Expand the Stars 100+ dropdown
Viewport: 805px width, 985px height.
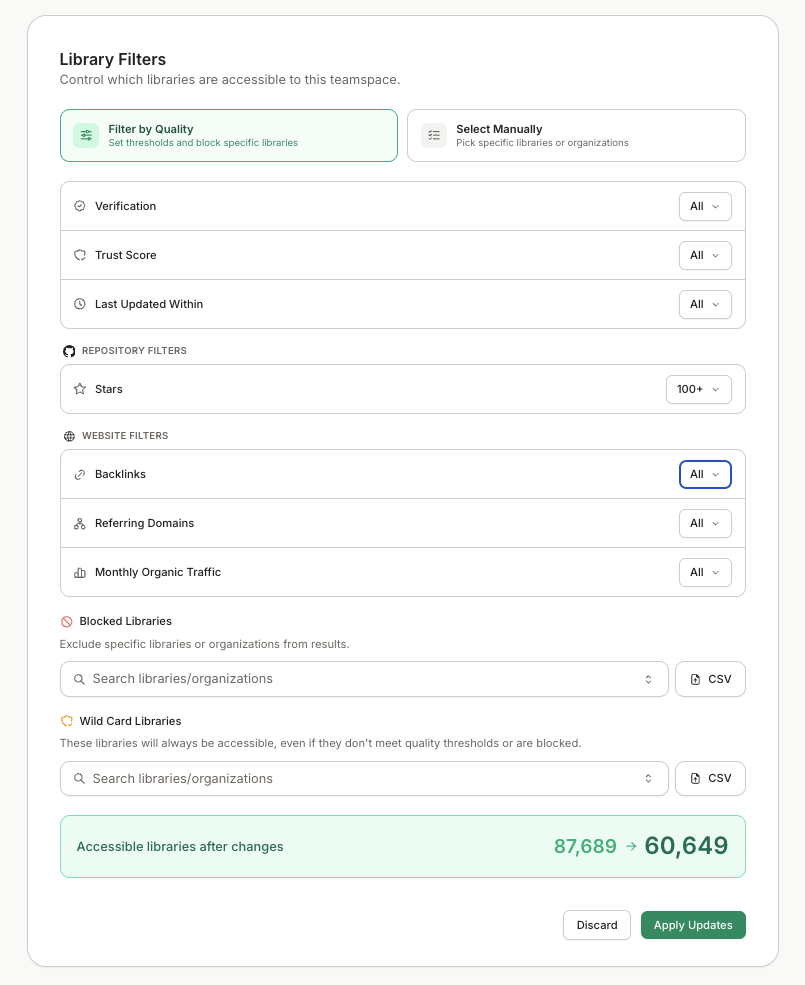click(698, 389)
